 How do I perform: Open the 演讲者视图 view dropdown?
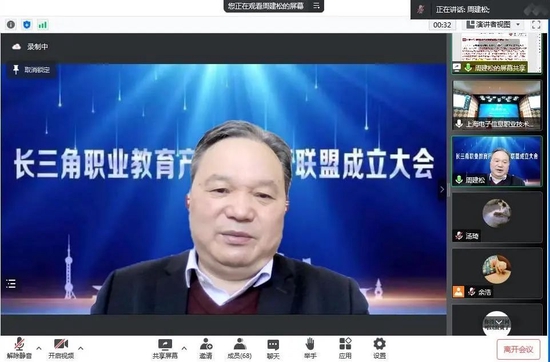[x=493, y=25]
